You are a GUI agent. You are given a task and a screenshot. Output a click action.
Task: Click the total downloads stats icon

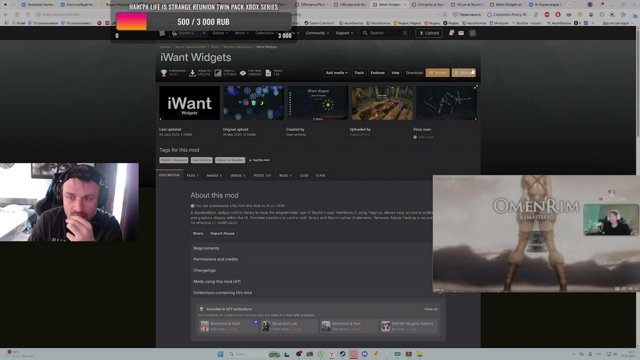click(x=218, y=73)
